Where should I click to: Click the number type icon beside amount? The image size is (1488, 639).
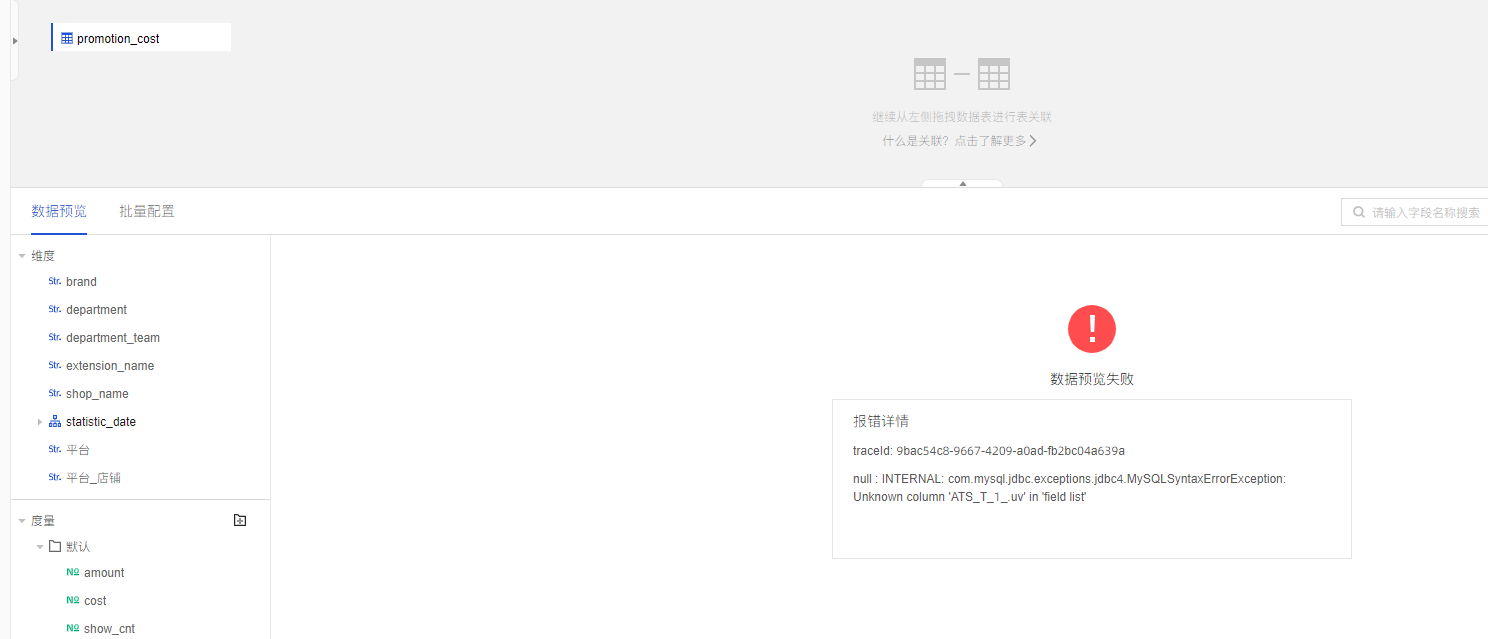[72, 573]
